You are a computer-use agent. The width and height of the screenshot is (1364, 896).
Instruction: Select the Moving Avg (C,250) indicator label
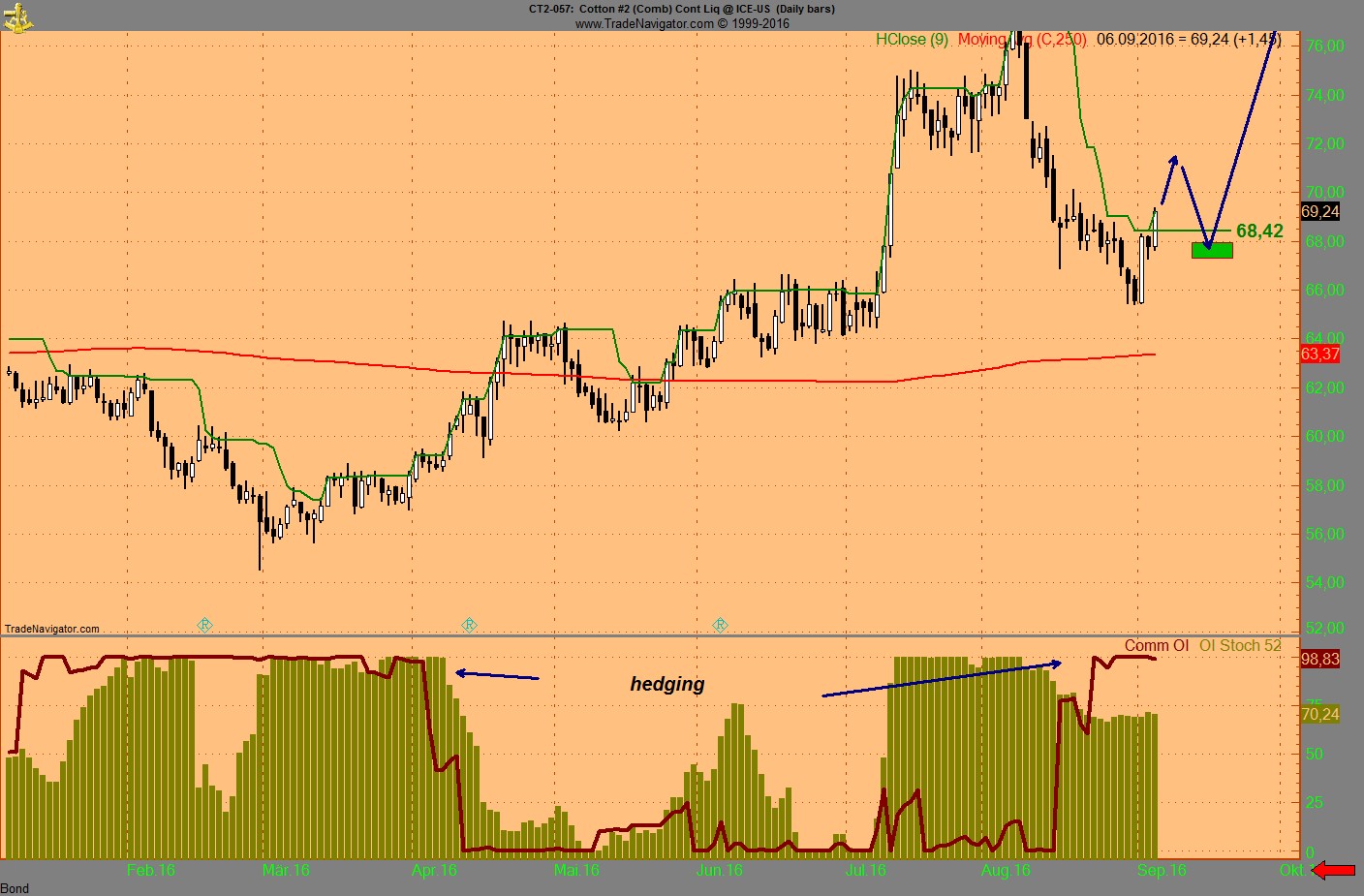[1021, 40]
